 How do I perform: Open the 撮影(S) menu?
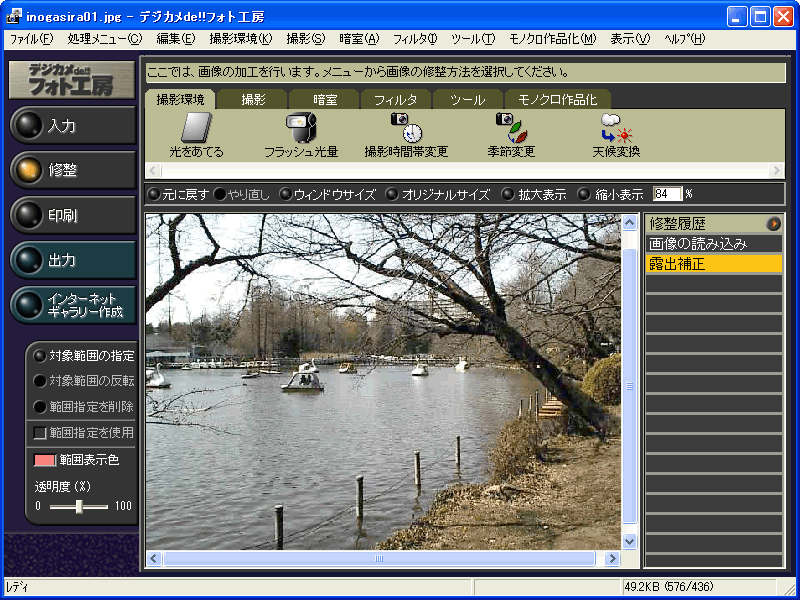click(x=306, y=39)
